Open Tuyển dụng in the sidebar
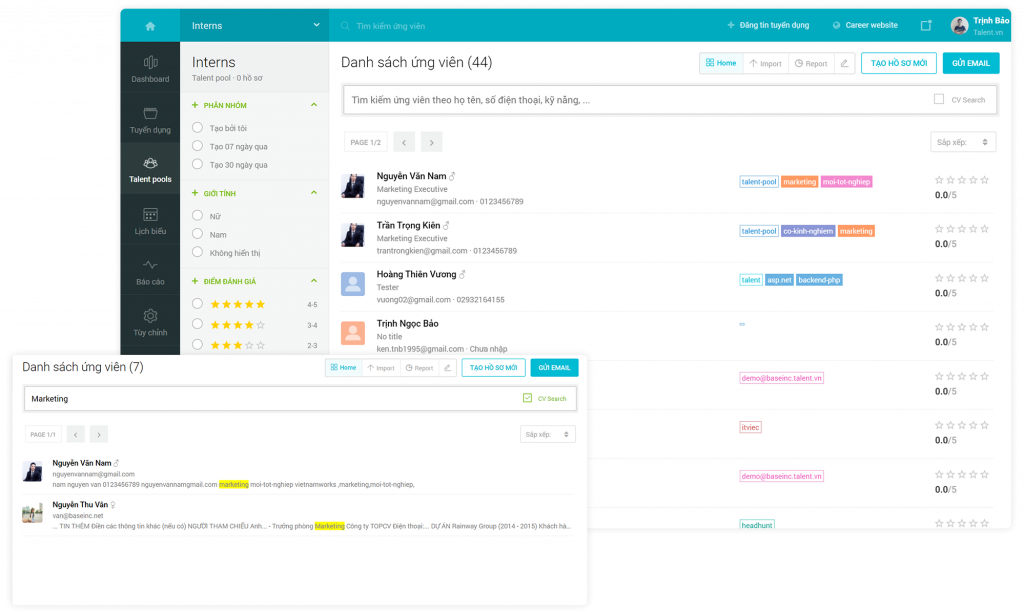Image resolution: width=1024 pixels, height=613 pixels. coord(150,120)
